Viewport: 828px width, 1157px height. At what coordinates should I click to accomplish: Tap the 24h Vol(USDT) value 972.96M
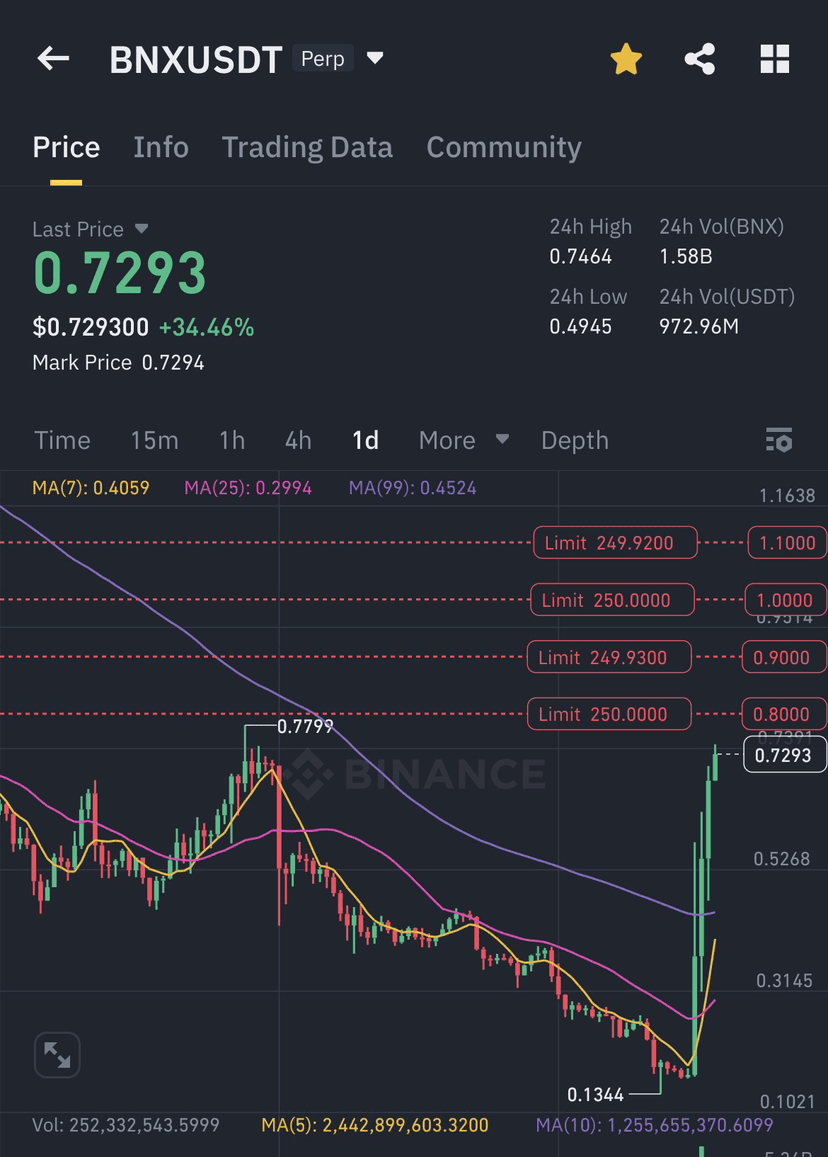pyautogui.click(x=699, y=326)
